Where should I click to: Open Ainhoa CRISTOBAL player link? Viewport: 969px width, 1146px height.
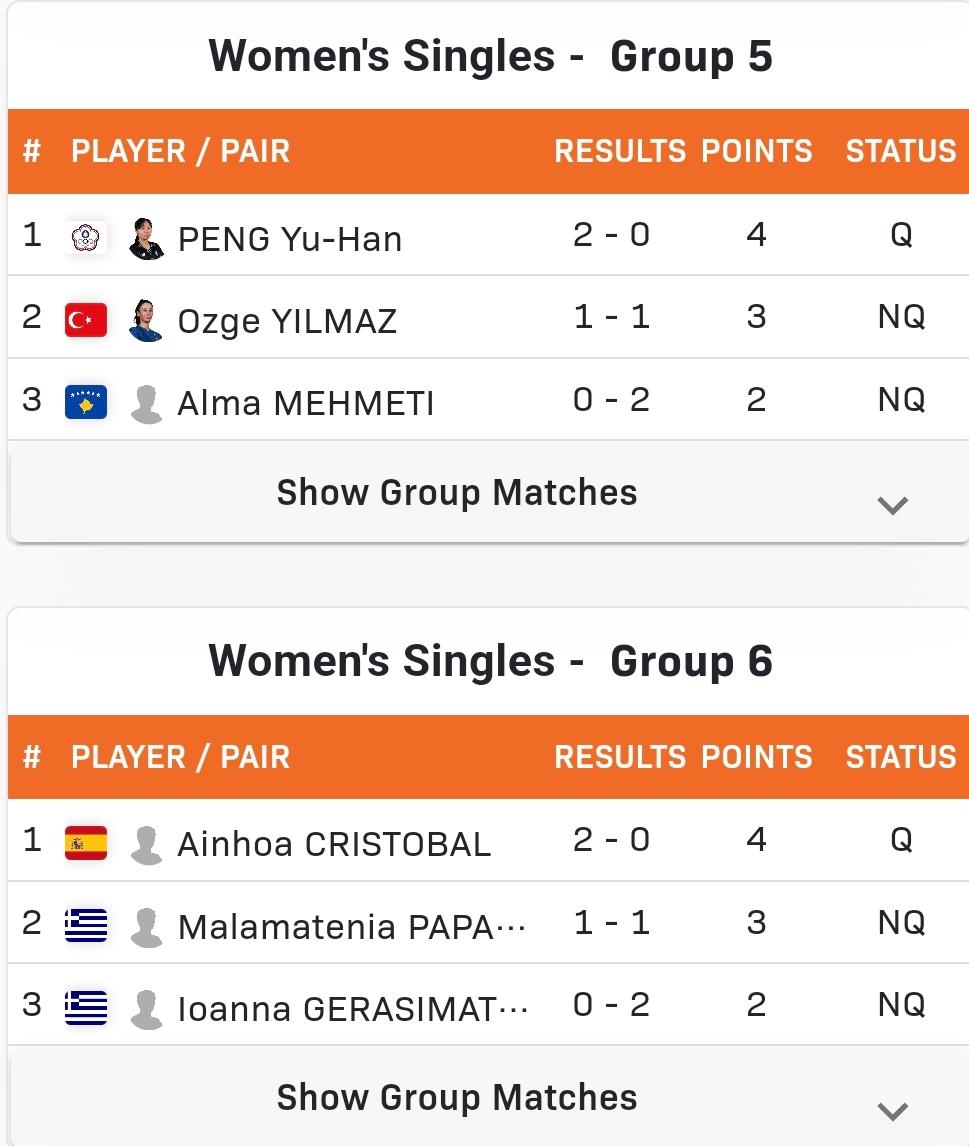click(x=335, y=844)
